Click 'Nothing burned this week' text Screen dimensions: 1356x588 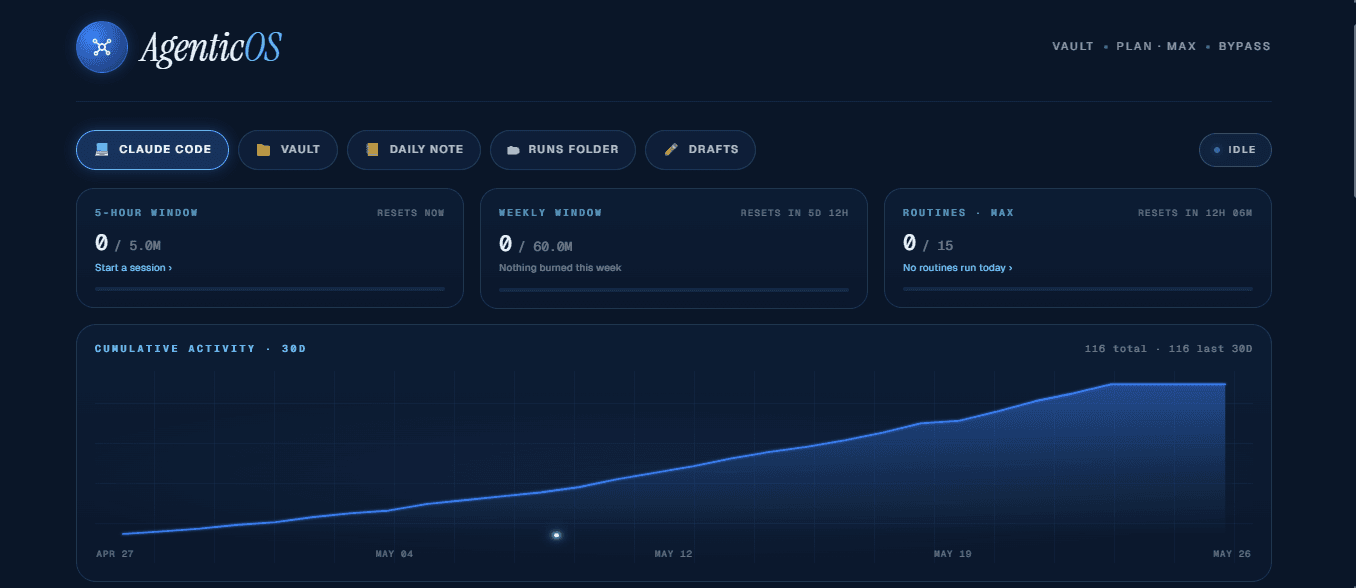560,268
